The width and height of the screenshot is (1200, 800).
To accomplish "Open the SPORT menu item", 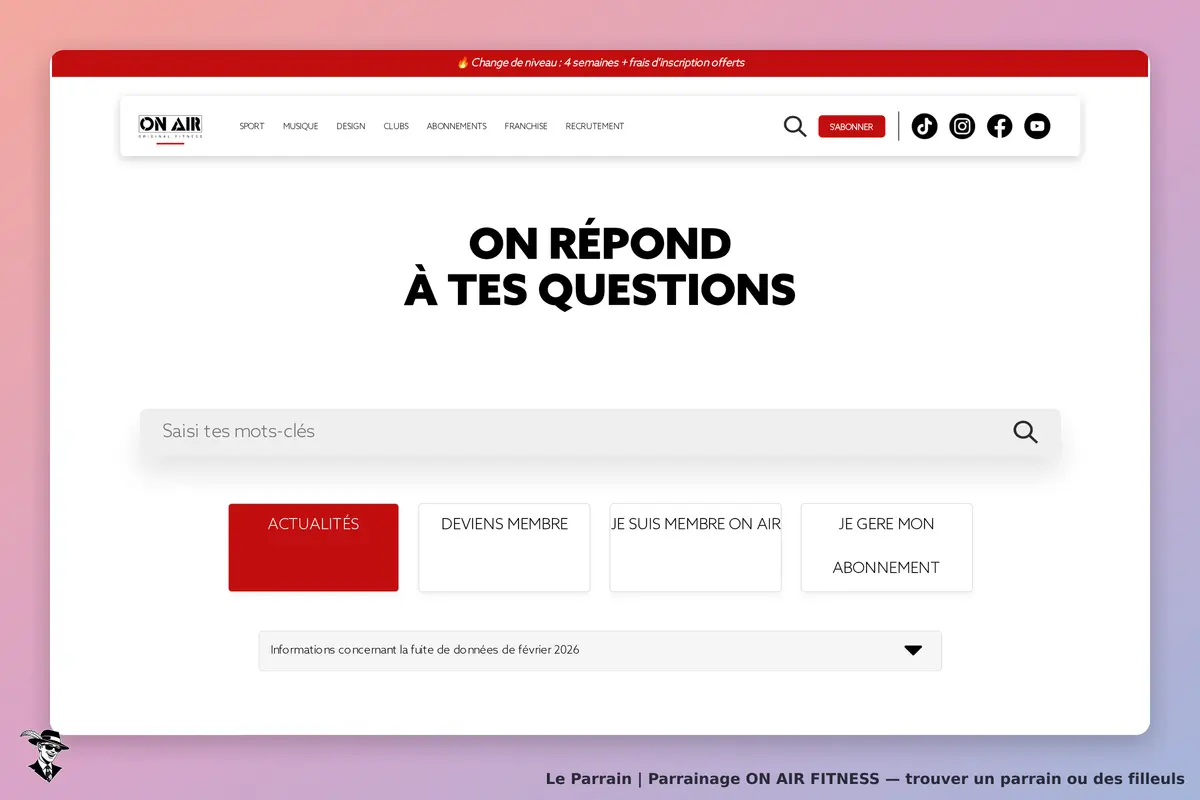I will (252, 126).
